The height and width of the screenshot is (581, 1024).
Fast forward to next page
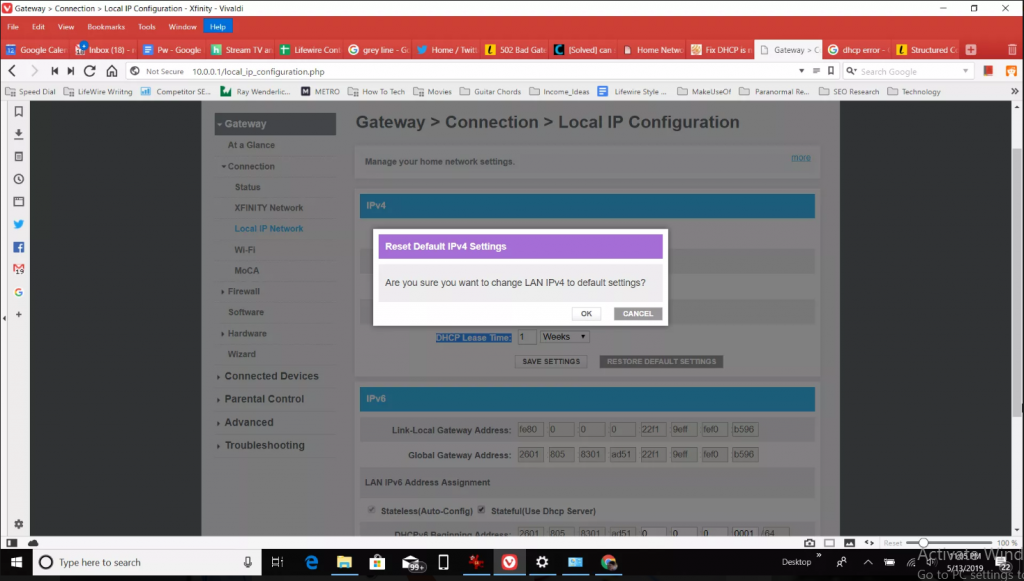pos(71,71)
